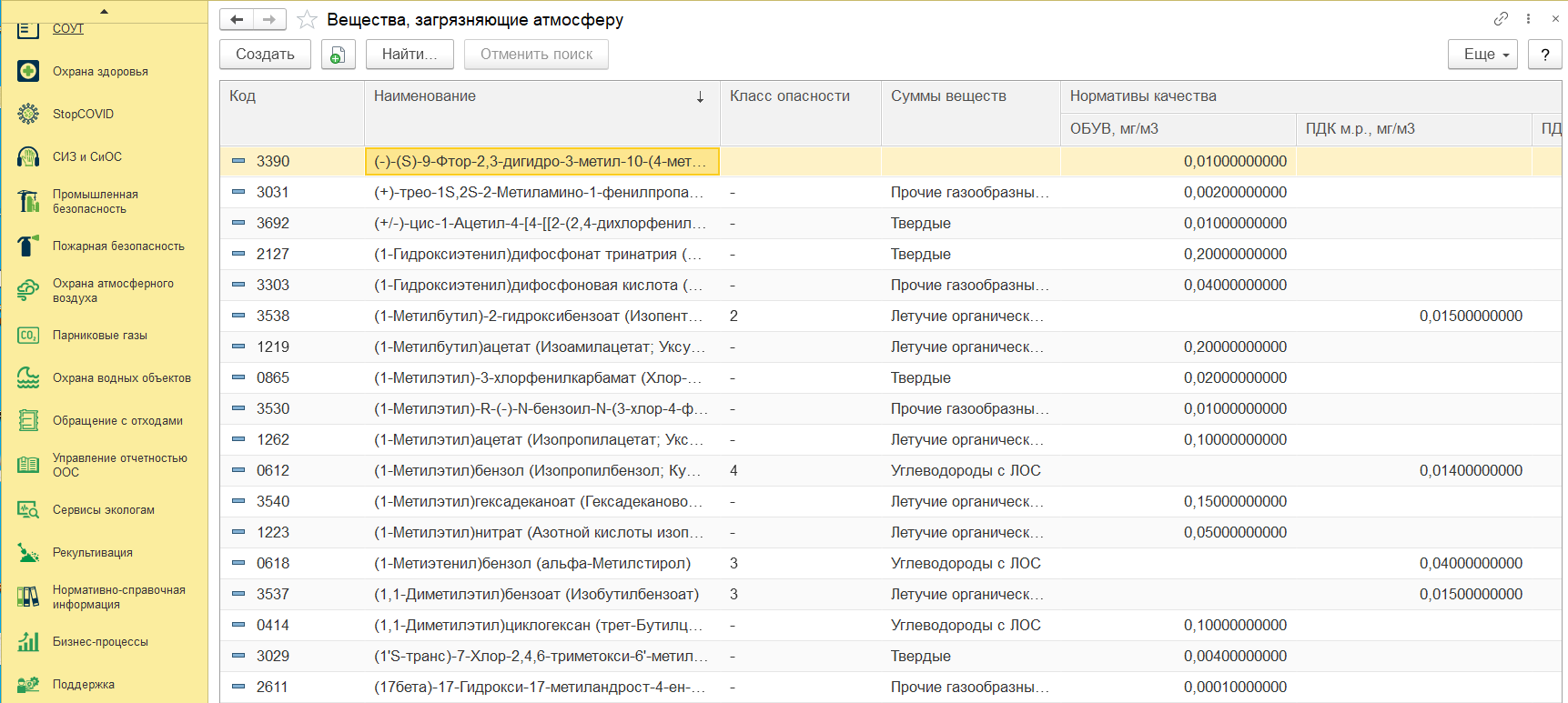Open the Охрана водных объектов wave icon
1568x703 pixels.
pyautogui.click(x=28, y=377)
